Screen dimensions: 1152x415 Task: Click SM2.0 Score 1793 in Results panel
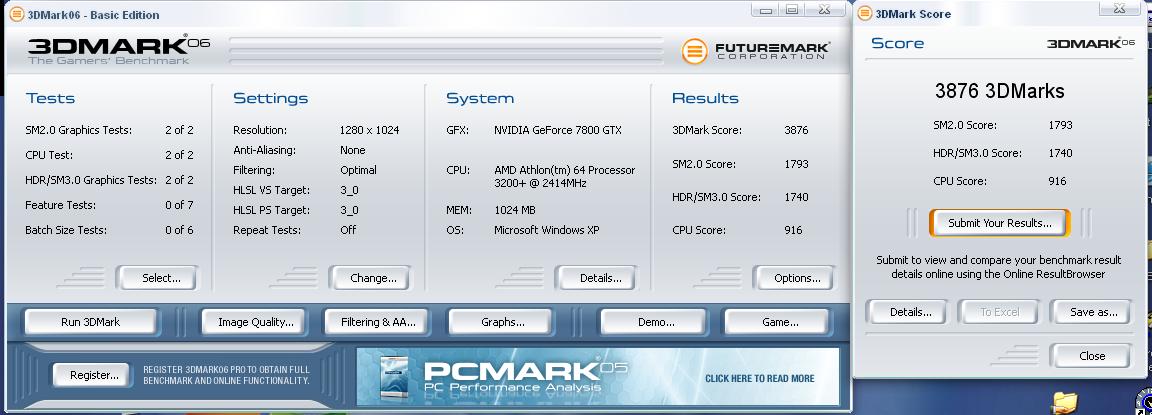click(796, 164)
